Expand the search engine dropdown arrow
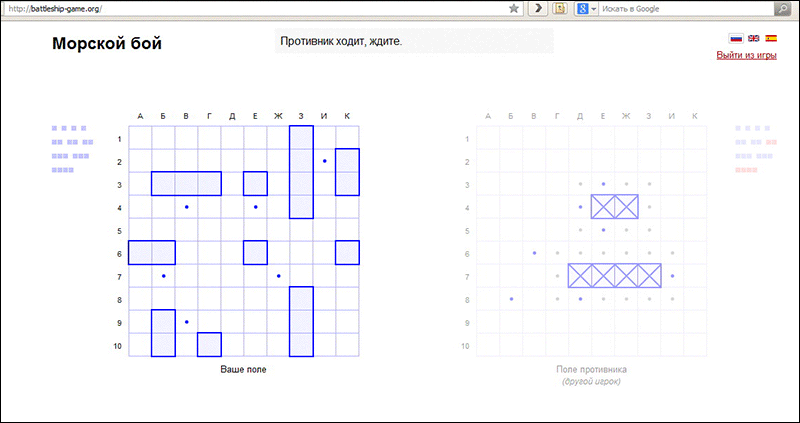The height and width of the screenshot is (423, 800). pos(594,9)
